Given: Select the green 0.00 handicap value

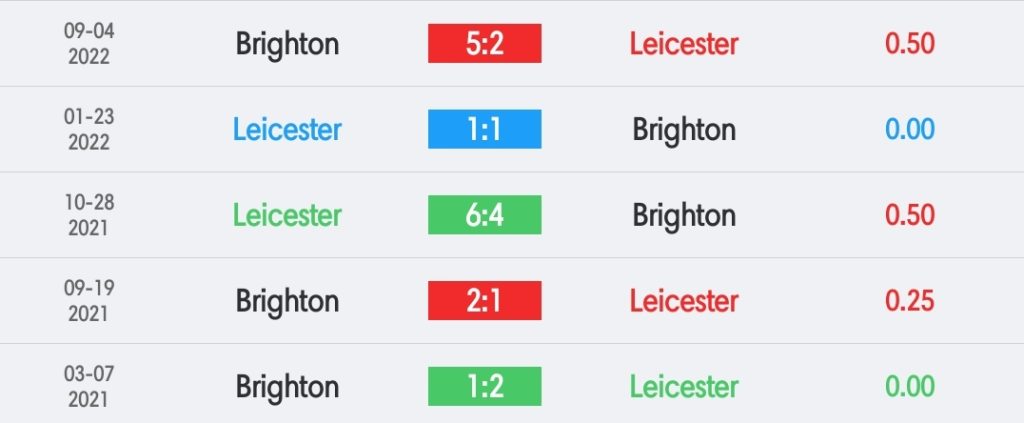Looking at the screenshot, I should click(910, 386).
